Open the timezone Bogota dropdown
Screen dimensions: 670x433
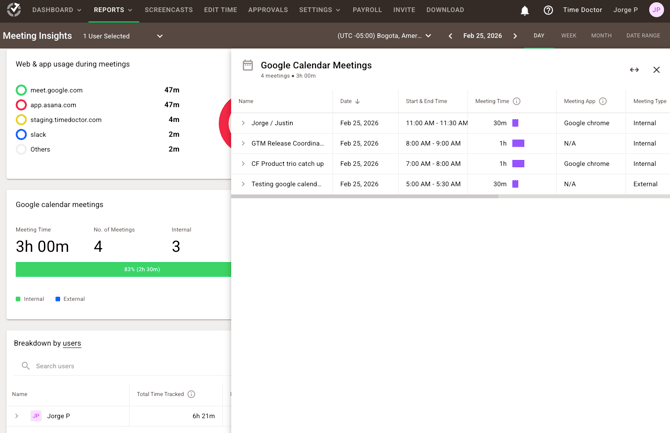tap(384, 36)
